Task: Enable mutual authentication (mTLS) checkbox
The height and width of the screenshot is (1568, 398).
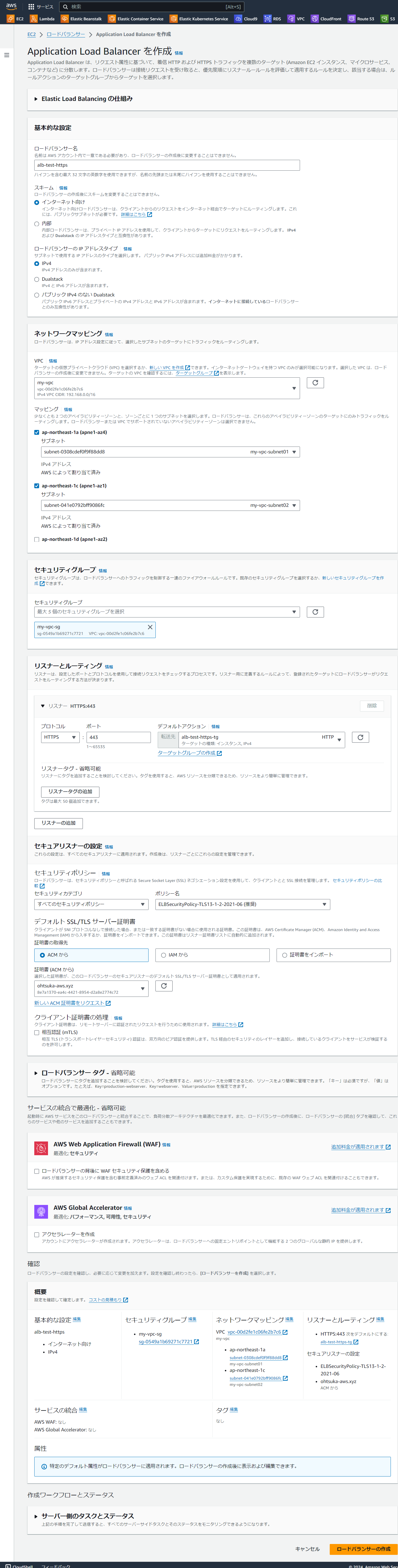Action: (37, 1032)
